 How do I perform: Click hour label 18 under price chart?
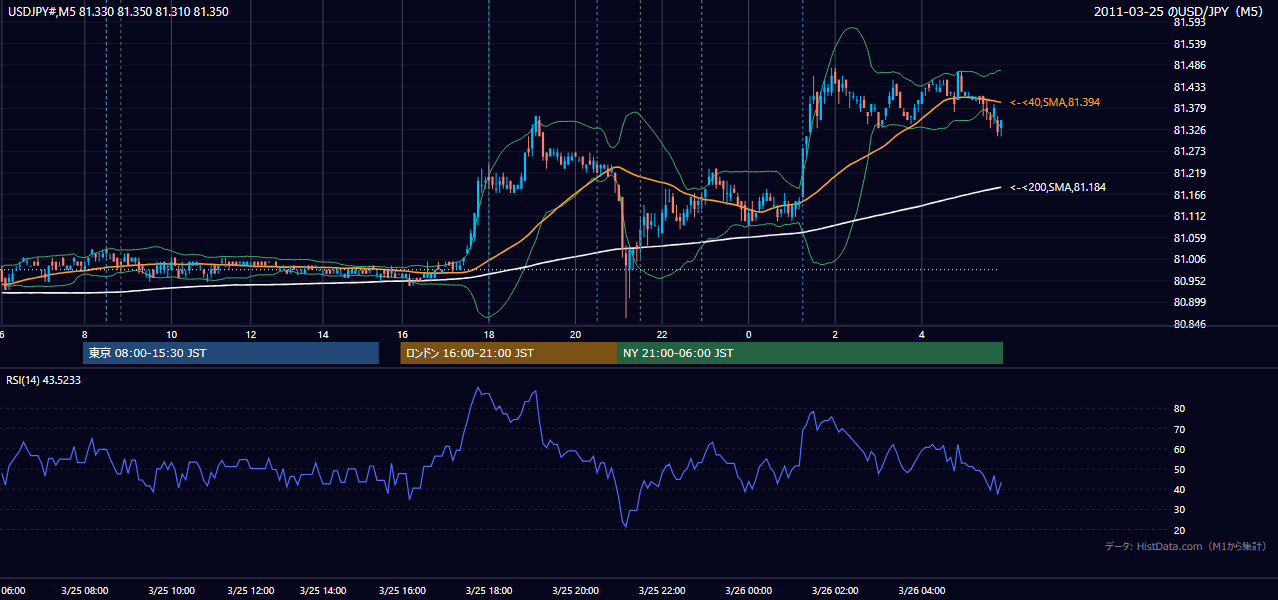pos(489,334)
